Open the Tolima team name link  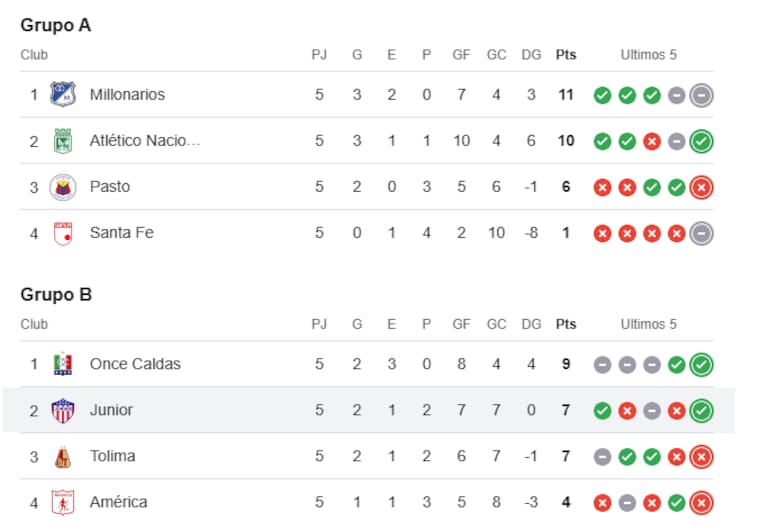(112, 456)
